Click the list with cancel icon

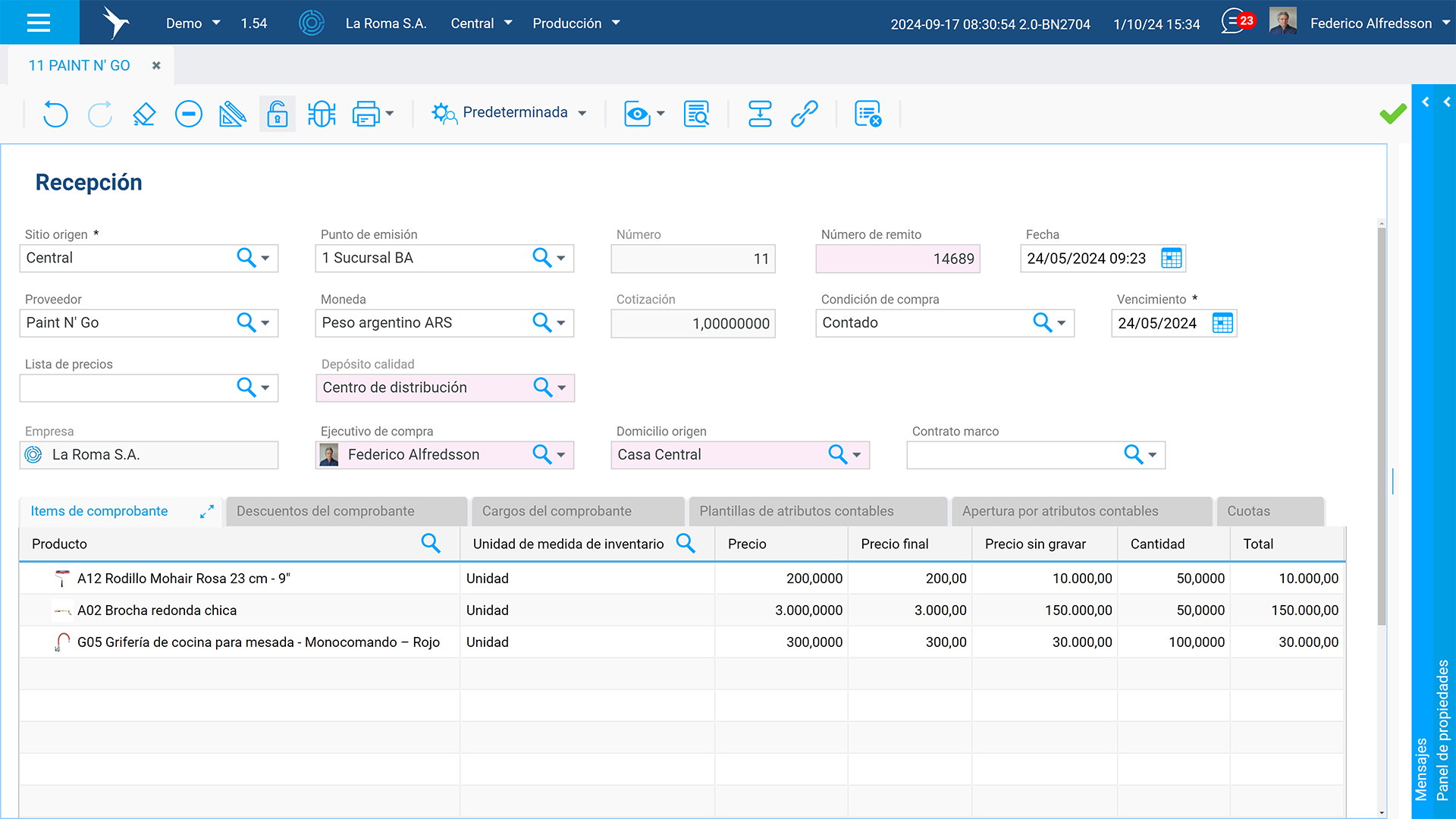[x=868, y=114]
